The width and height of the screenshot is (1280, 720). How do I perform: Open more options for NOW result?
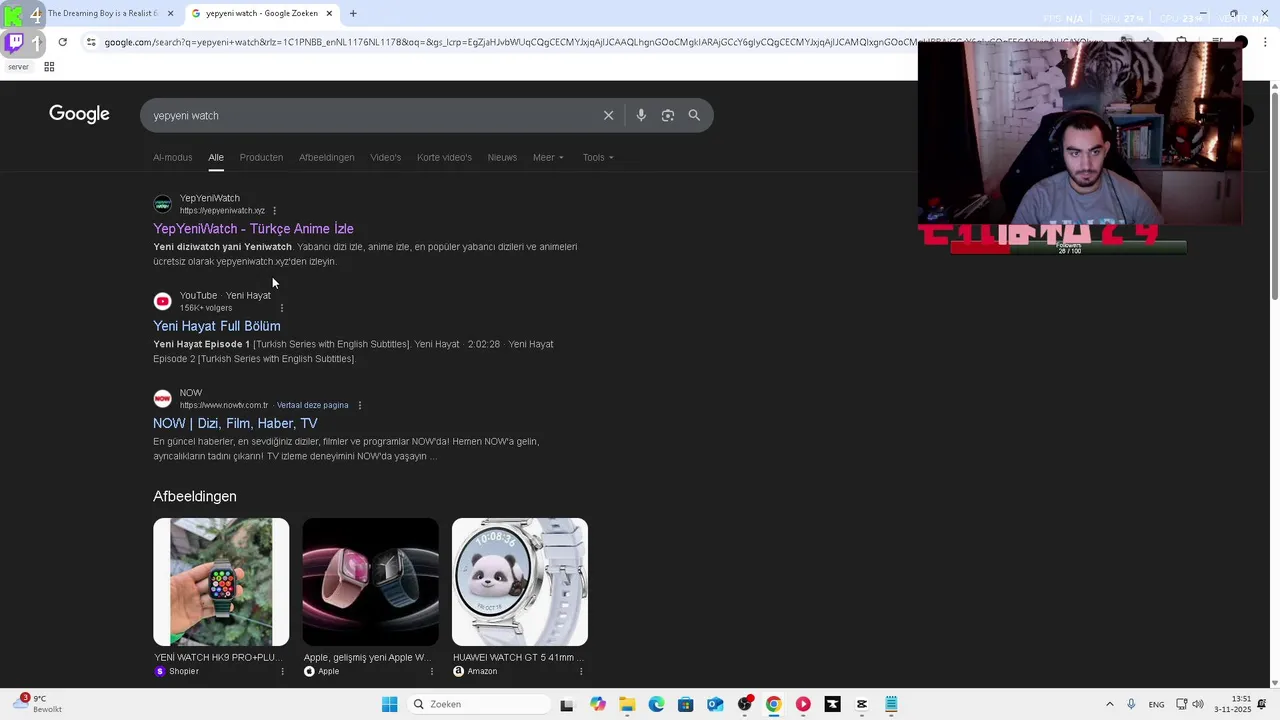coord(360,405)
